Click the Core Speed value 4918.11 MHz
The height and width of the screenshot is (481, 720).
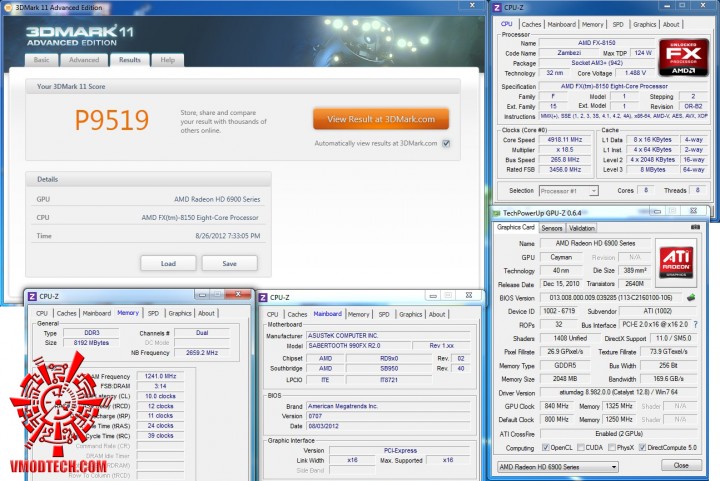click(x=564, y=140)
